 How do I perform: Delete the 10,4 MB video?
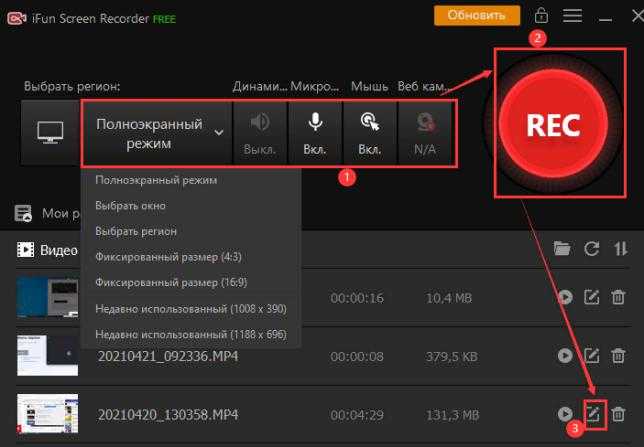(618, 297)
